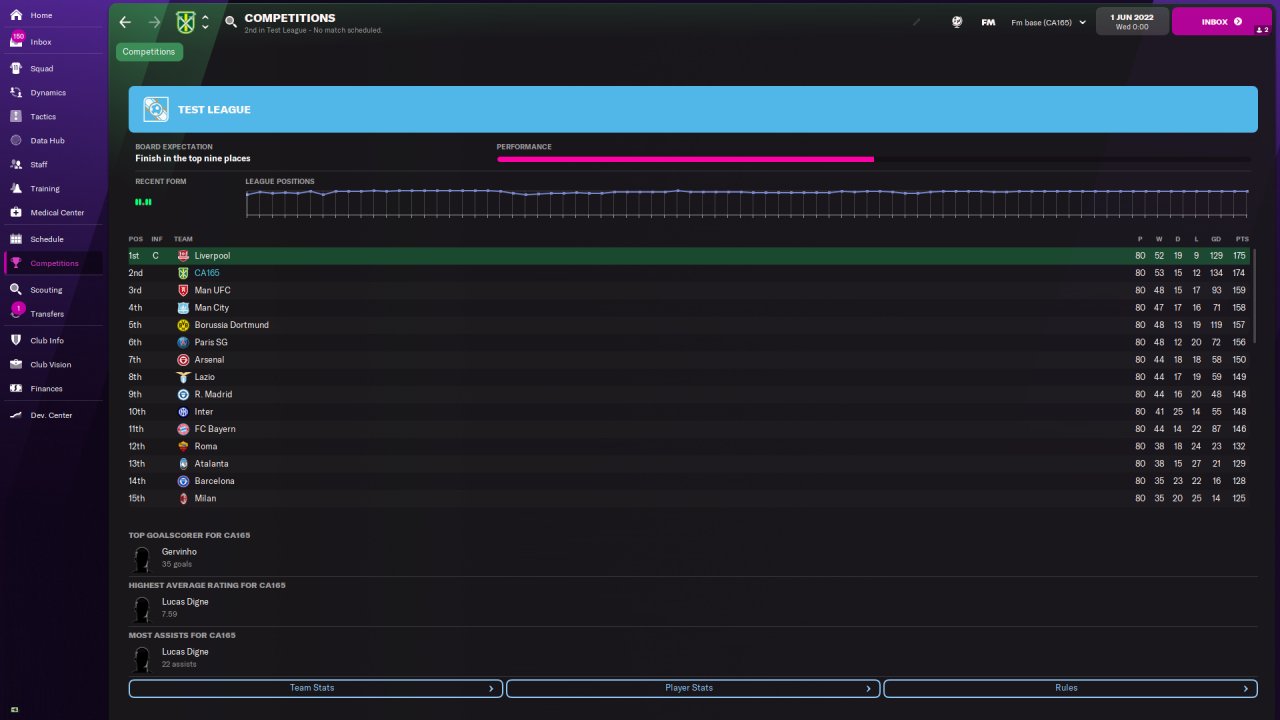Open Squad via its shirt icon
Image resolution: width=1280 pixels, height=720 pixels.
(x=16, y=69)
